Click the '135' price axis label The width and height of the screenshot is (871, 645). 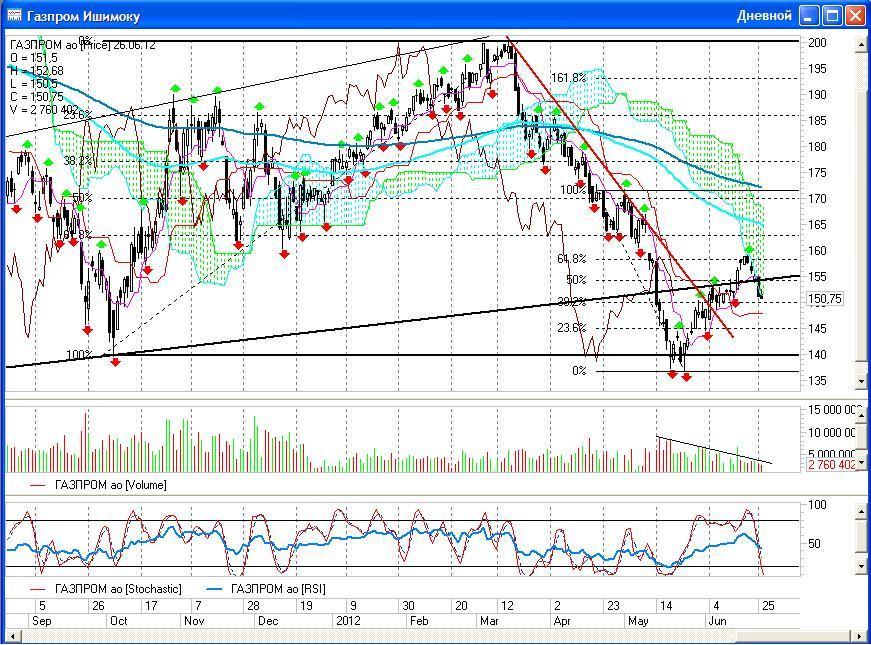click(x=817, y=381)
